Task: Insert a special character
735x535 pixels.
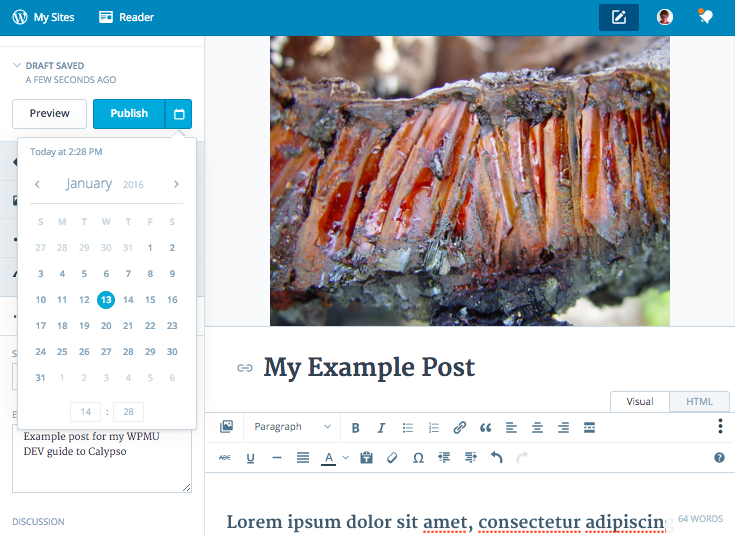Action: click(419, 458)
